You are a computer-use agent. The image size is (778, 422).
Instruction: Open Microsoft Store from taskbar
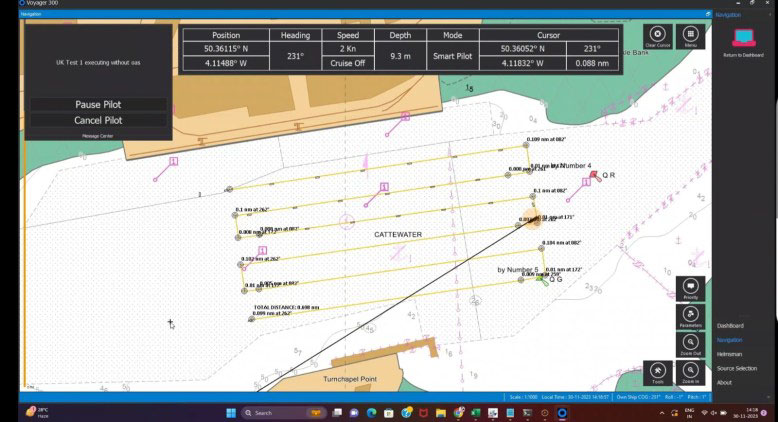click(x=389, y=413)
